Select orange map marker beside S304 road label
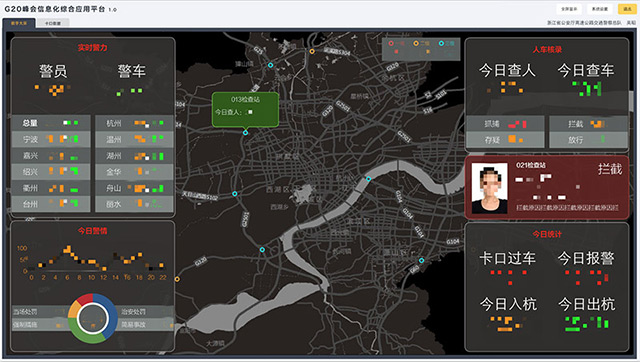 click(x=312, y=51)
